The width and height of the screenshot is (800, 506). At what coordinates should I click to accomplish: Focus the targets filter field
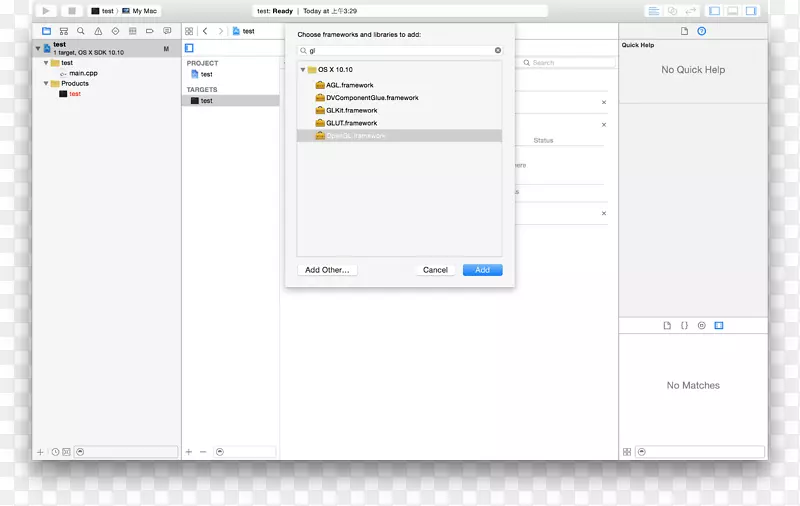click(245, 452)
